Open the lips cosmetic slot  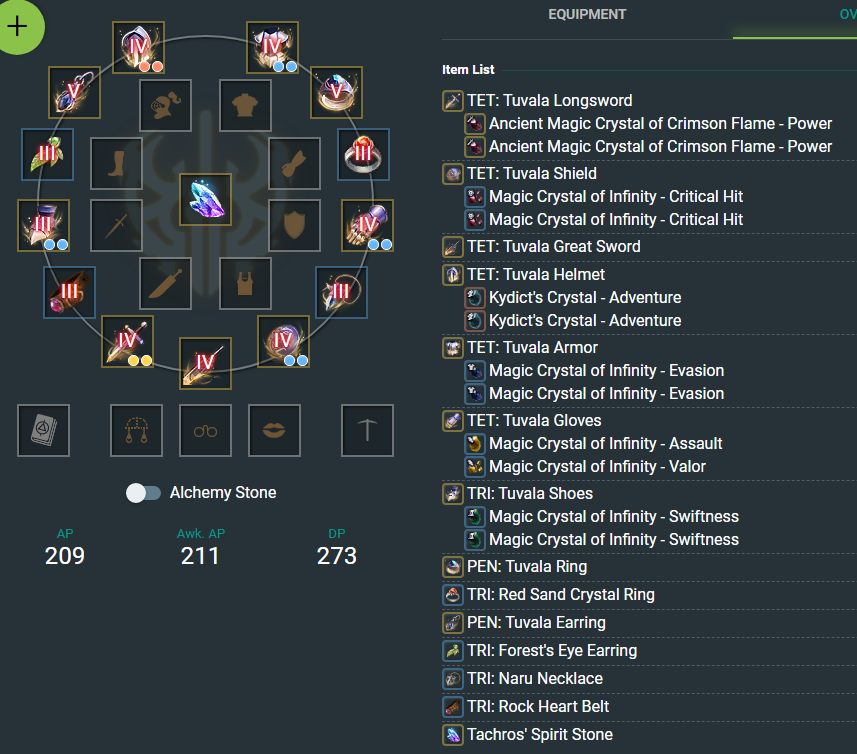coord(274,431)
